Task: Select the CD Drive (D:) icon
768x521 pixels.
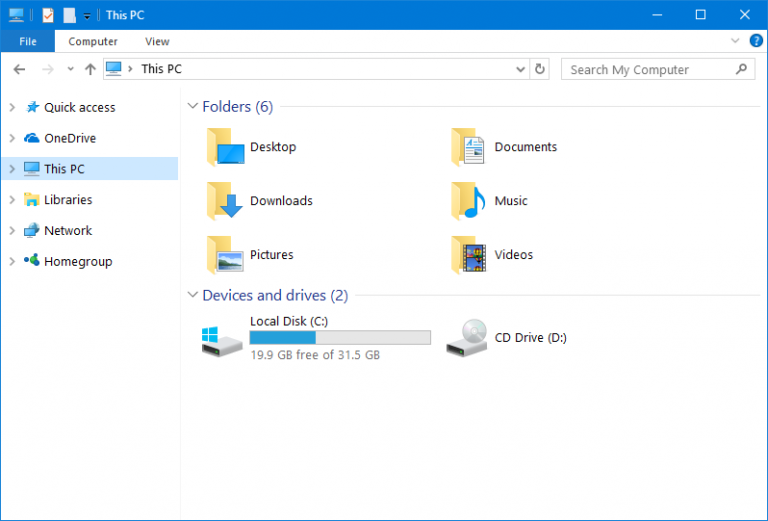Action: pos(467,338)
